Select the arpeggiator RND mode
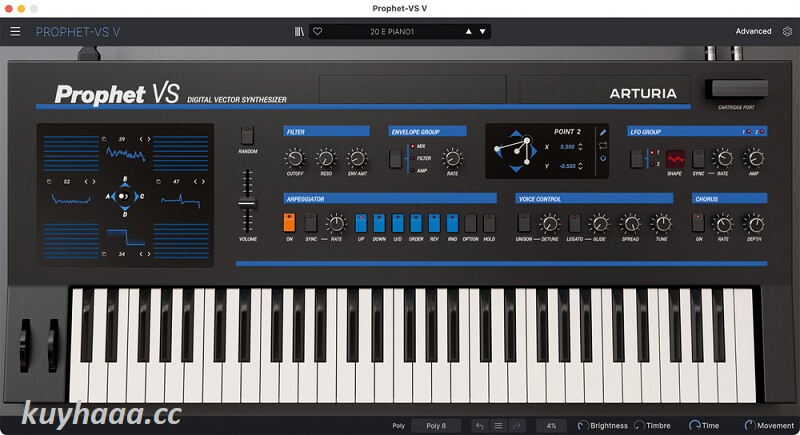800x435 pixels. click(x=453, y=223)
